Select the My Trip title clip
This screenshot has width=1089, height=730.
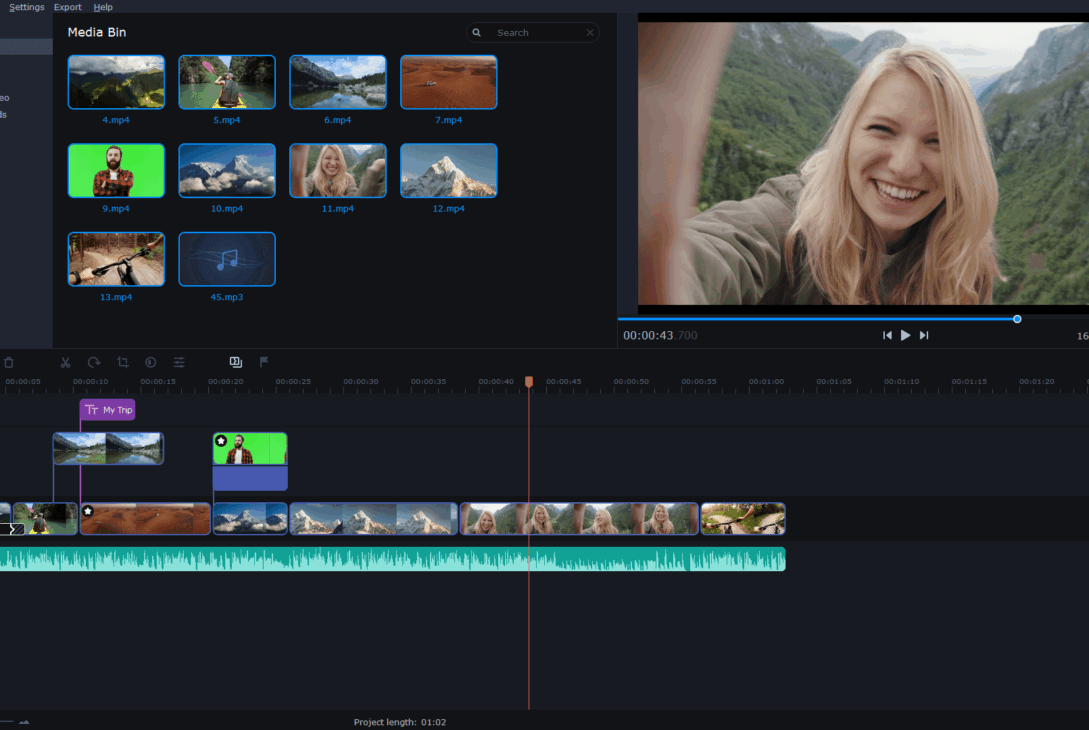pos(108,410)
